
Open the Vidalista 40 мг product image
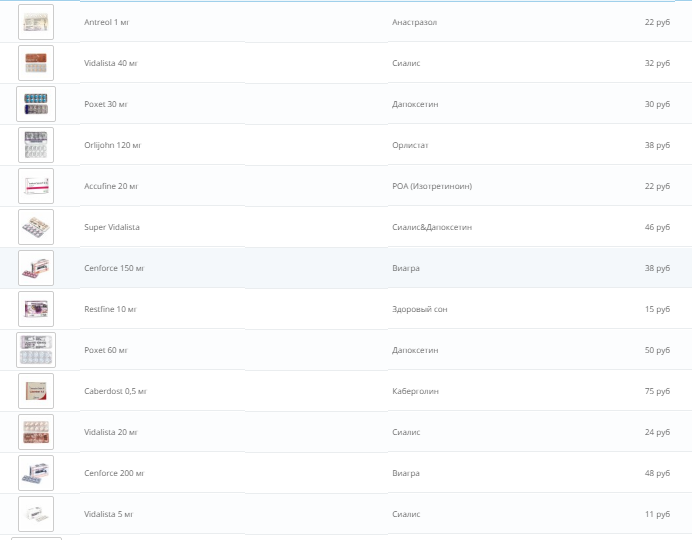[36, 63]
